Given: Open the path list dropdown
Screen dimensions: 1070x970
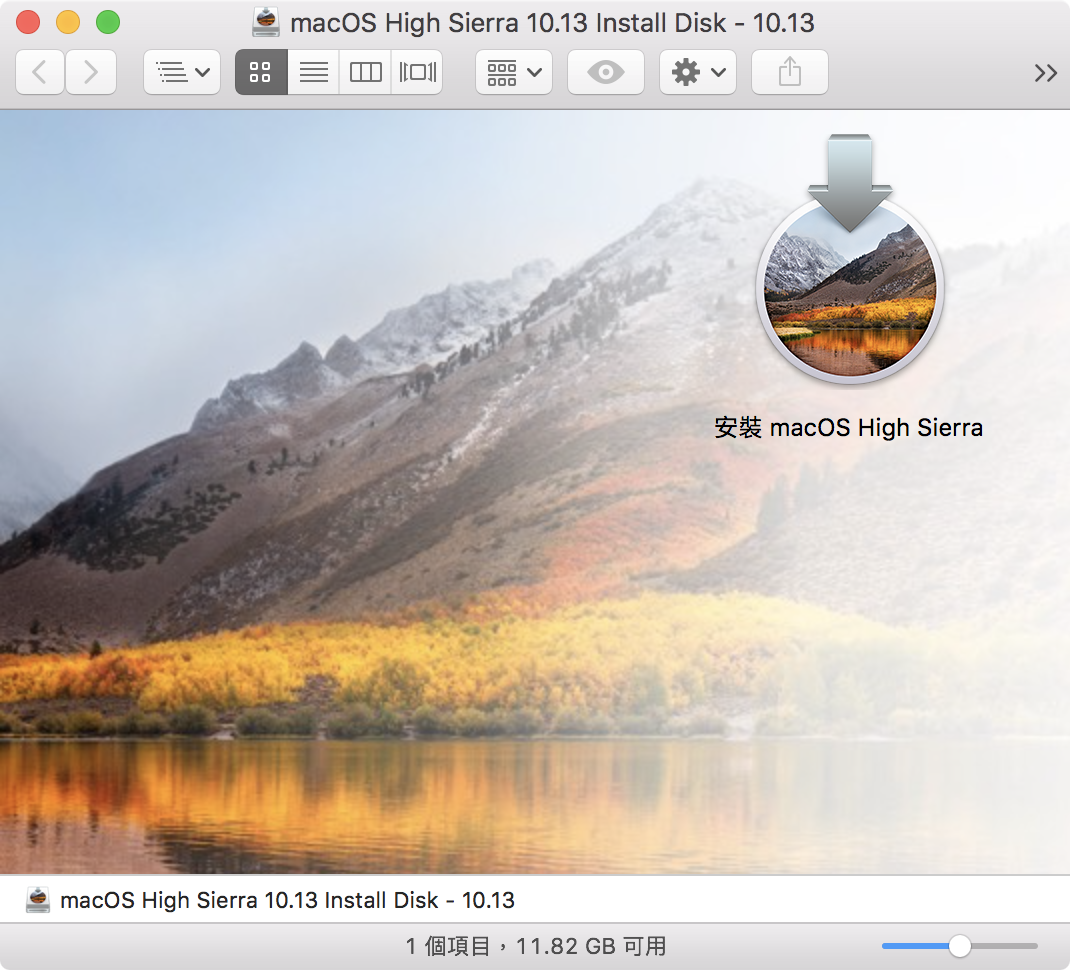Looking at the screenshot, I should click(182, 72).
